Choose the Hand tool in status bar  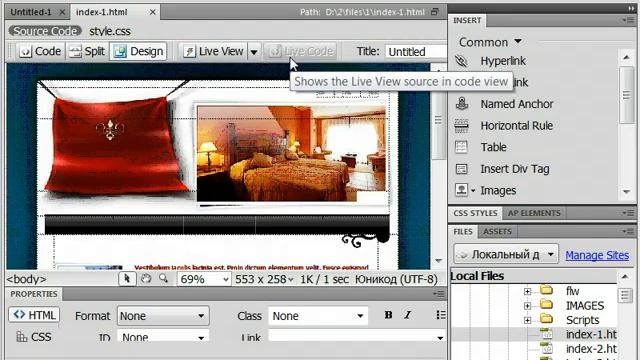(146, 279)
